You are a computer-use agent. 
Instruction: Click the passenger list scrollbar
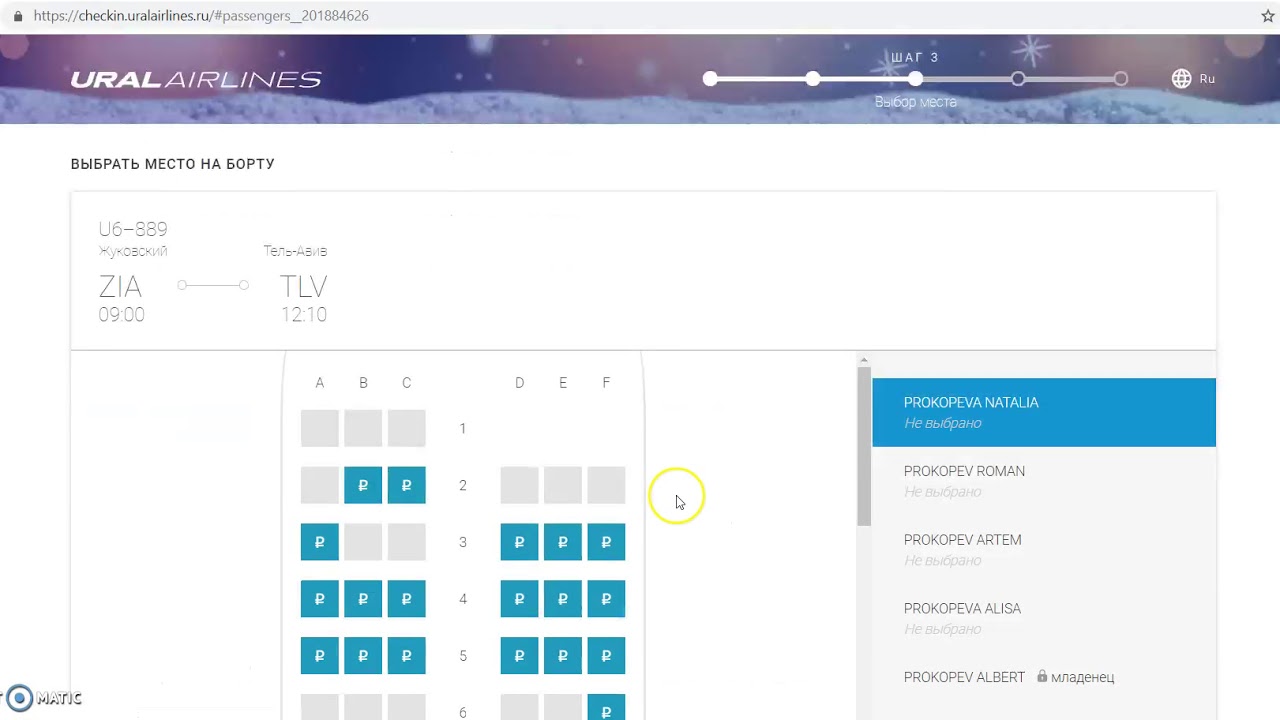pos(864,446)
